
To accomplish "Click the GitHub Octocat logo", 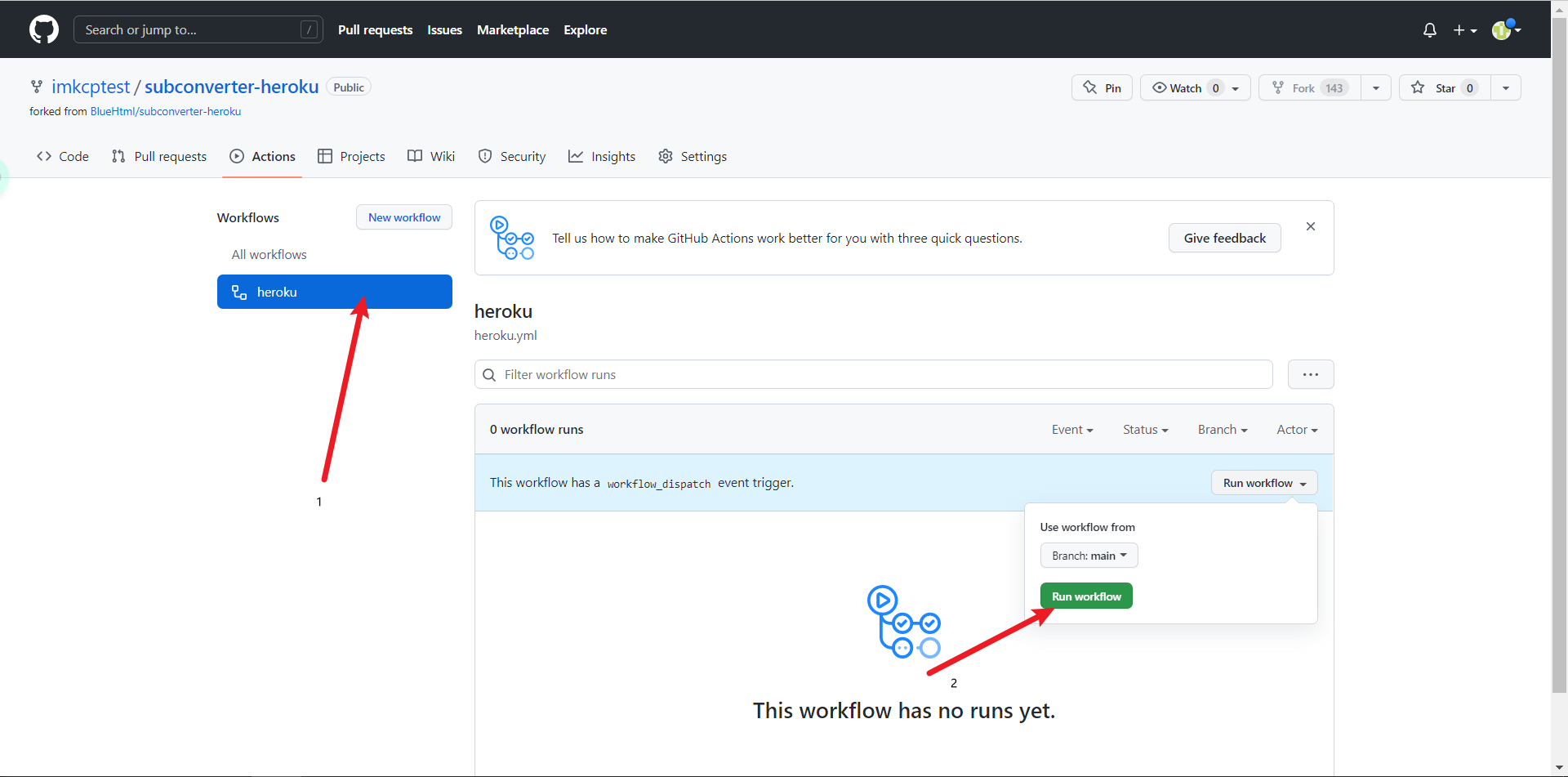I will 44,29.
